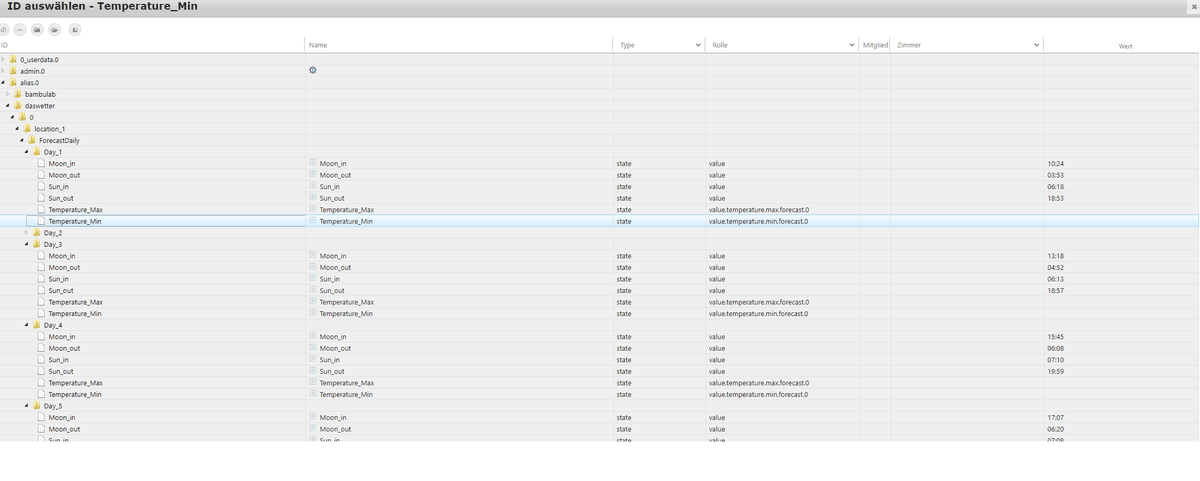Expand the admin.0 tree node
The height and width of the screenshot is (481, 1200).
click(x=3, y=71)
